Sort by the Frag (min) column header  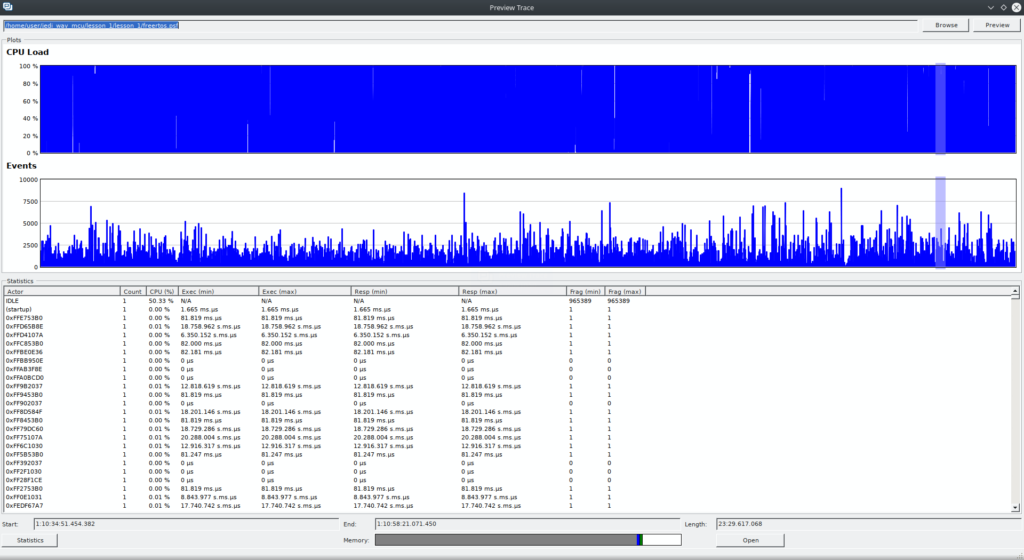[x=585, y=291]
